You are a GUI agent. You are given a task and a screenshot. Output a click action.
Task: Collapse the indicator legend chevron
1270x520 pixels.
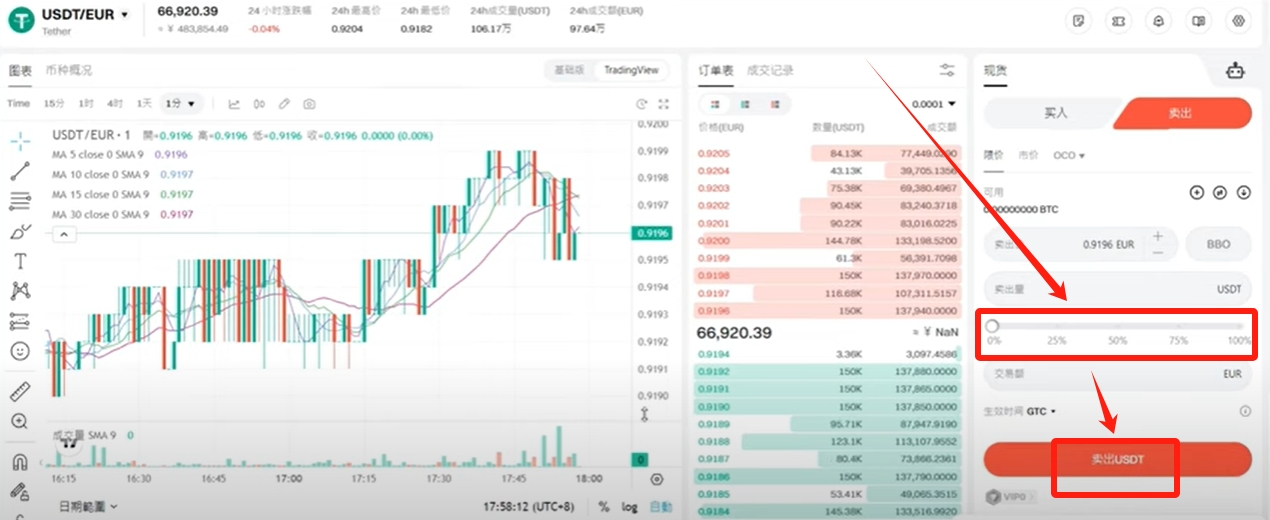coord(63,235)
